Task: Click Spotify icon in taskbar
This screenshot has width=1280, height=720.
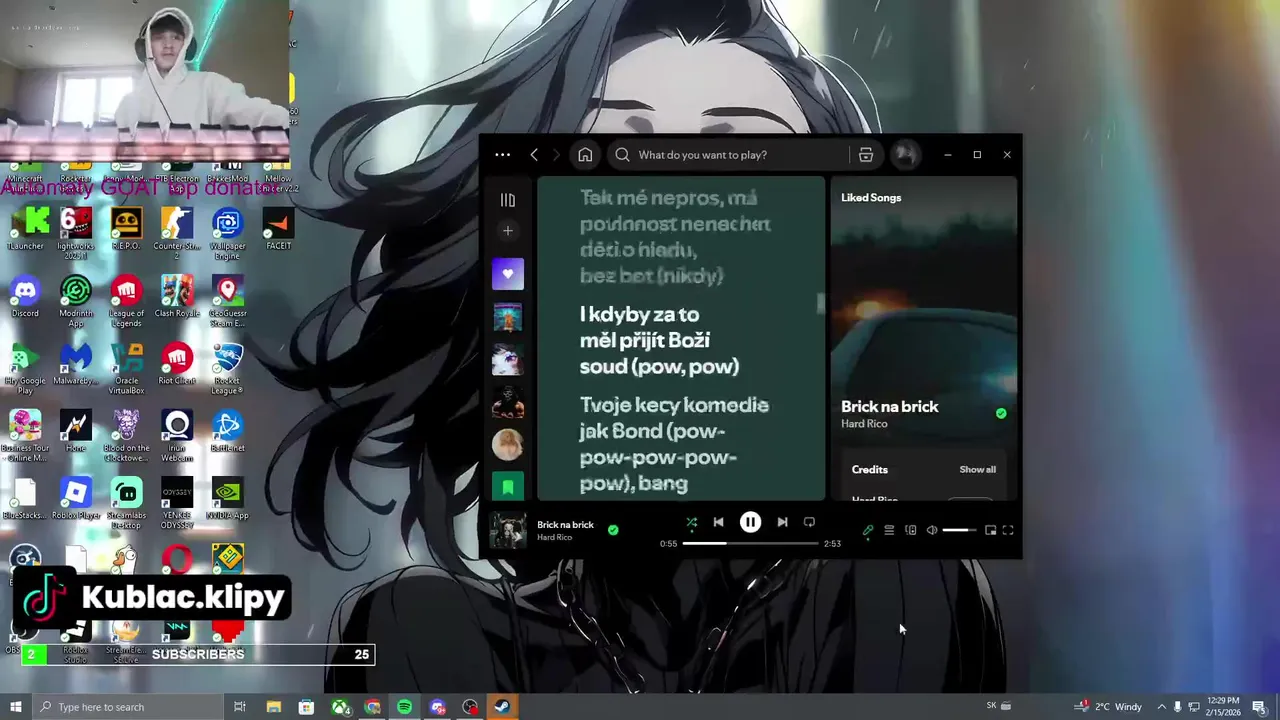Action: [x=404, y=707]
